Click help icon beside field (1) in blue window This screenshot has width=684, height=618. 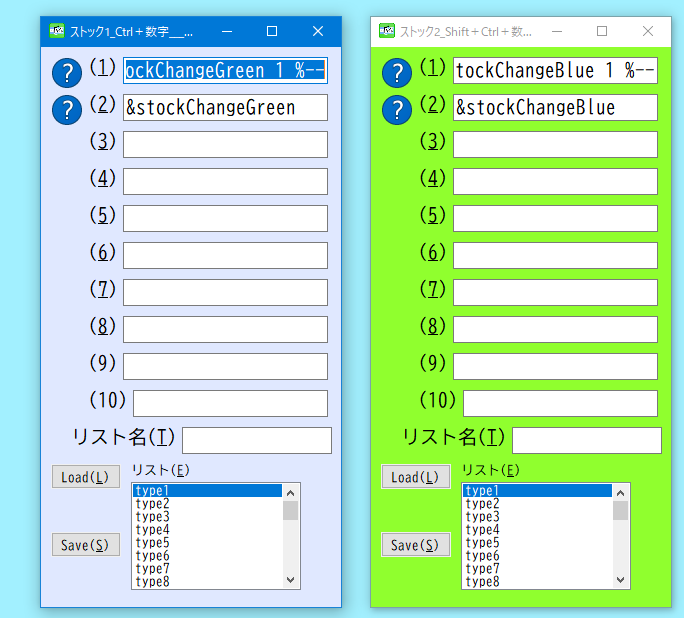(x=67, y=72)
